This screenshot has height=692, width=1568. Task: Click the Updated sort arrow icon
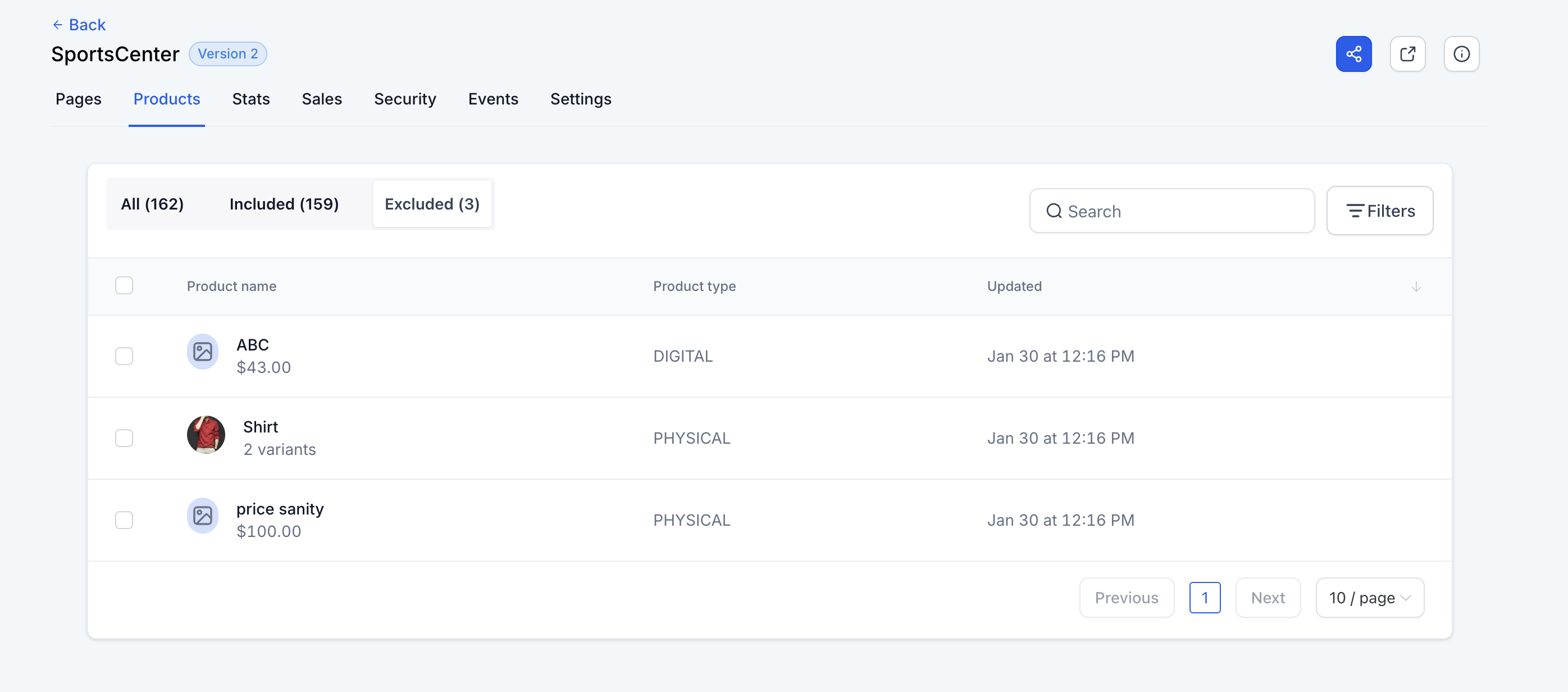1416,286
